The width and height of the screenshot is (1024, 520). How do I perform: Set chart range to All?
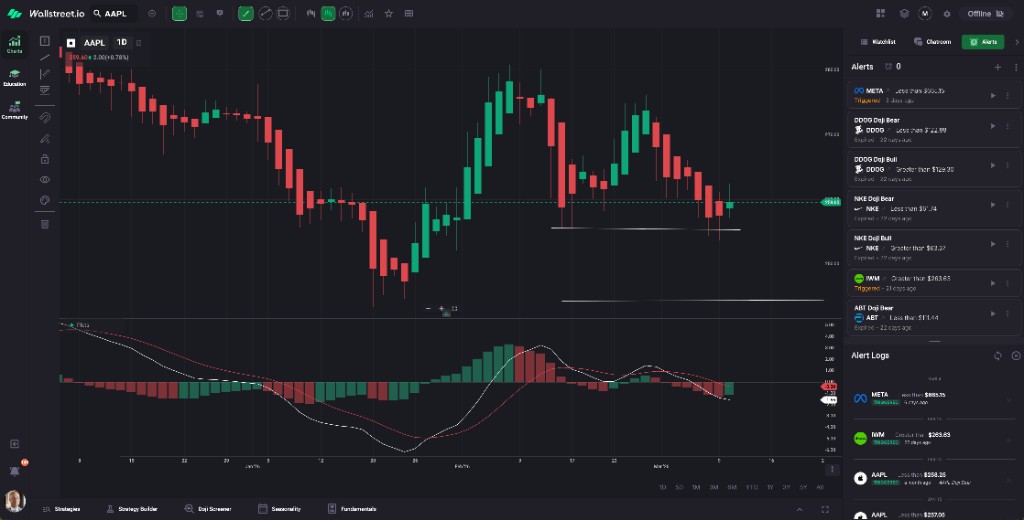[x=820, y=487]
